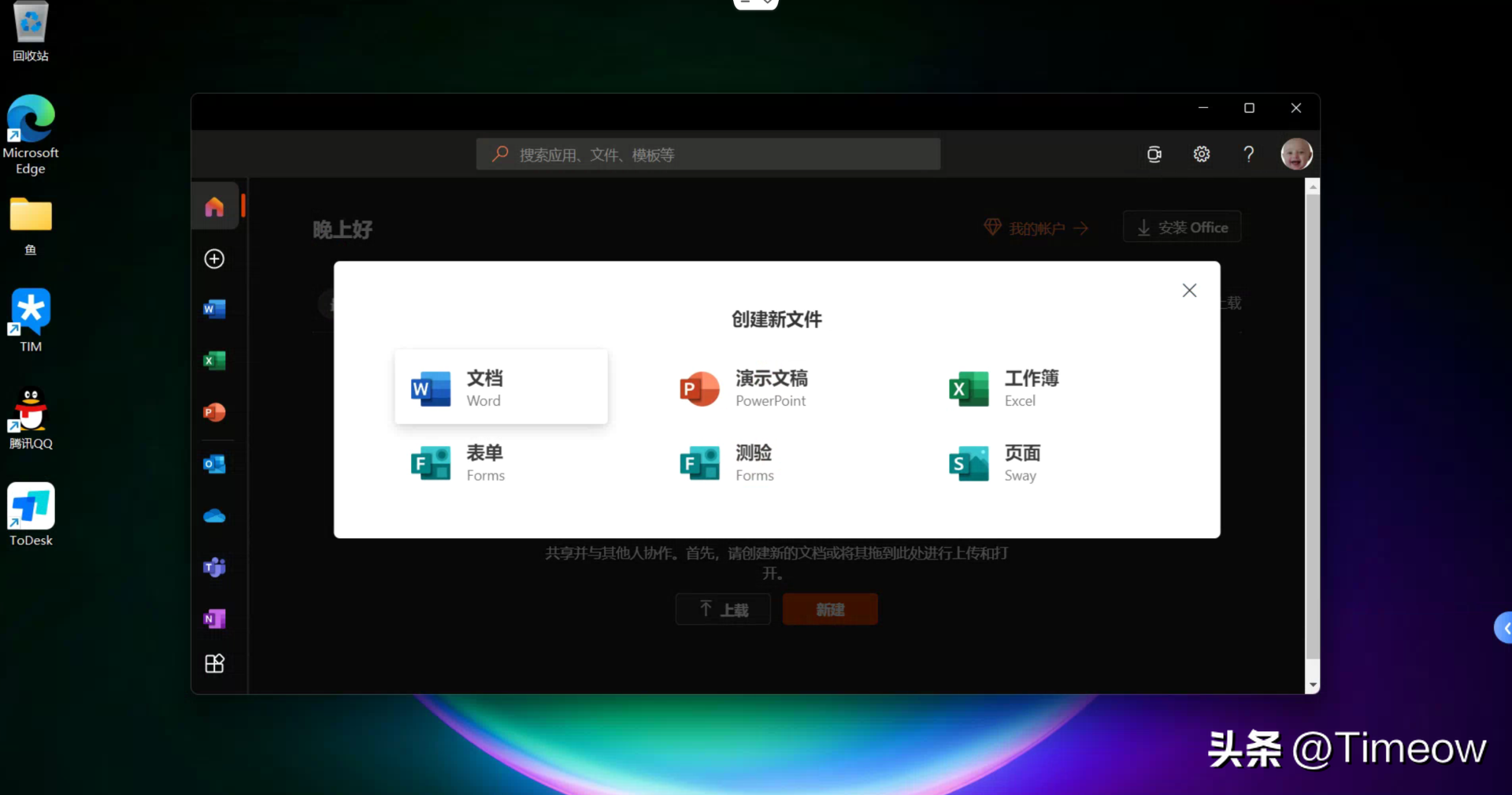The width and height of the screenshot is (1512, 795).
Task: Open the 我的帐户 link
Action: (1036, 228)
